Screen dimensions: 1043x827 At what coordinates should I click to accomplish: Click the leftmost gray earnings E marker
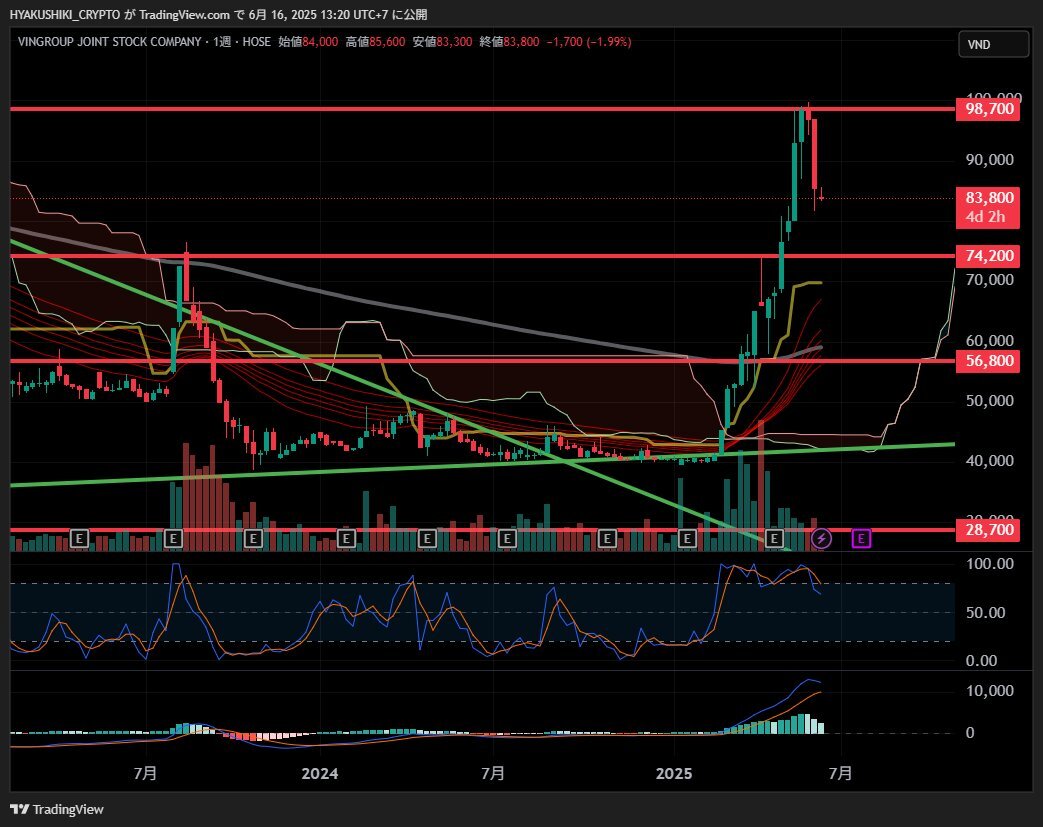(x=79, y=538)
